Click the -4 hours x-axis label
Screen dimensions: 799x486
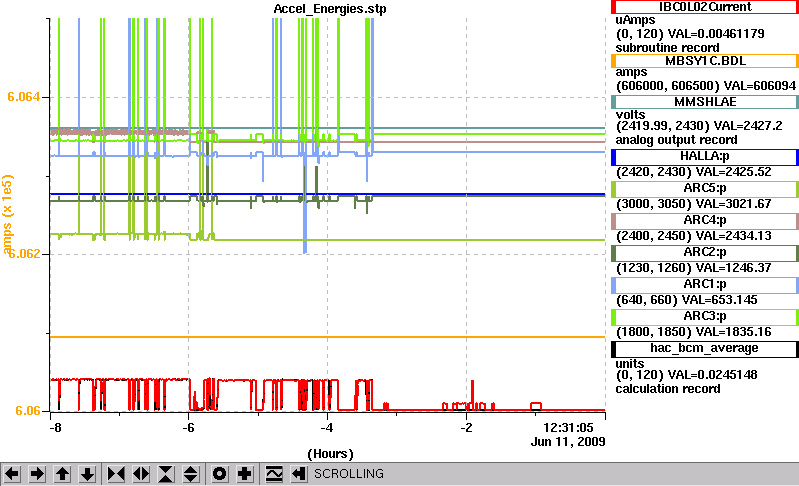327,427
